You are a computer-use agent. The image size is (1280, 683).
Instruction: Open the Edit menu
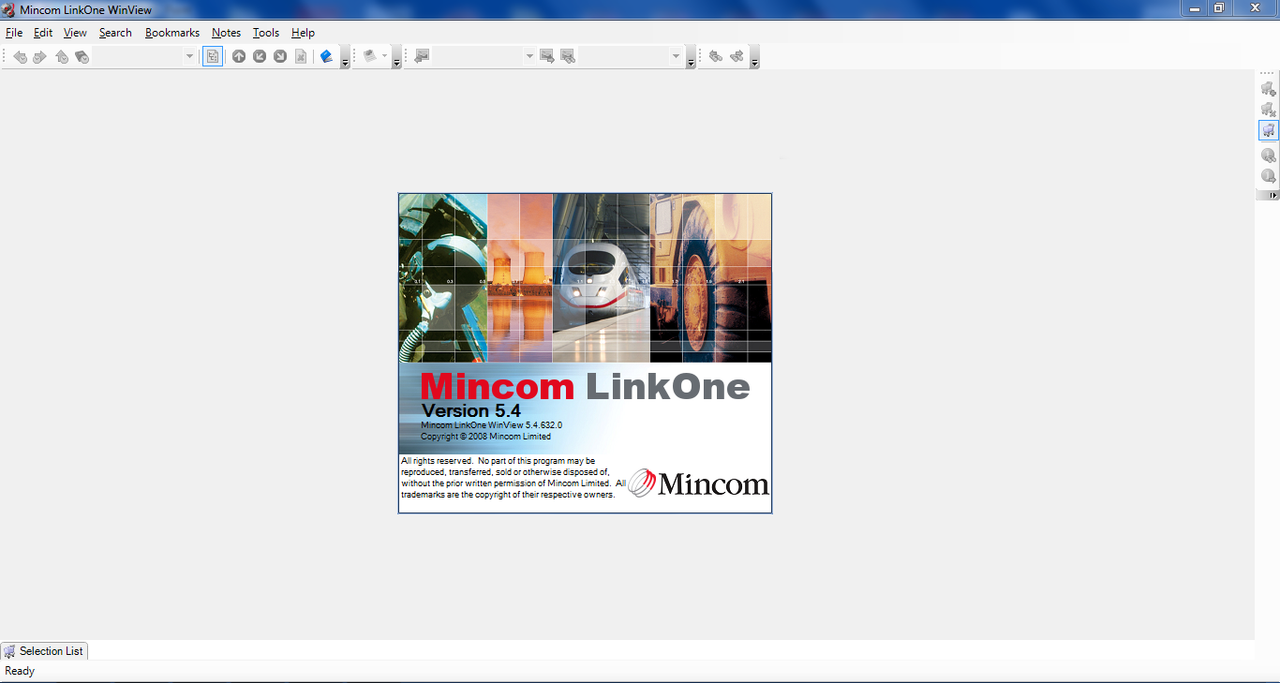[43, 33]
